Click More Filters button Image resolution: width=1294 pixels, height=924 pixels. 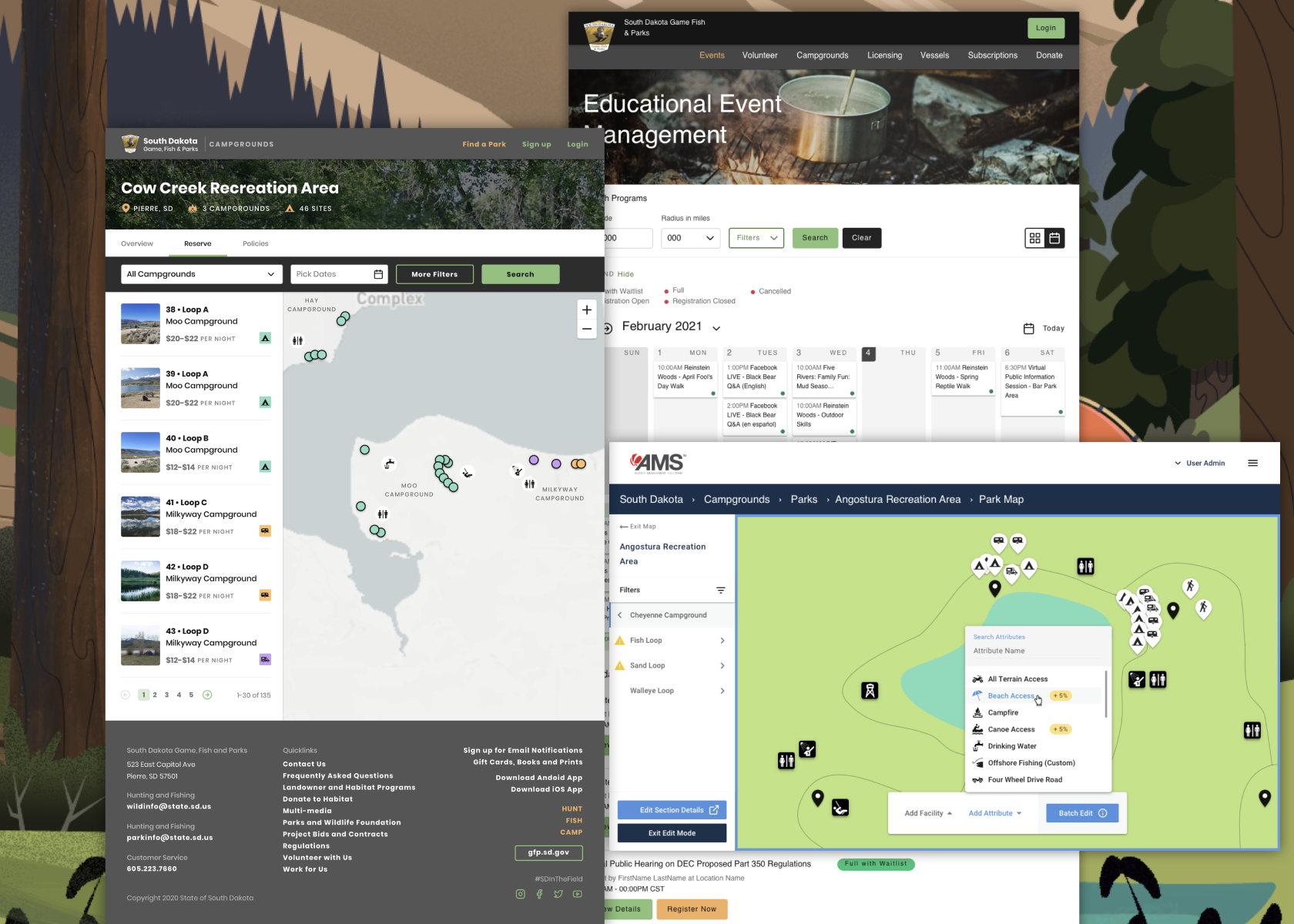[434, 274]
